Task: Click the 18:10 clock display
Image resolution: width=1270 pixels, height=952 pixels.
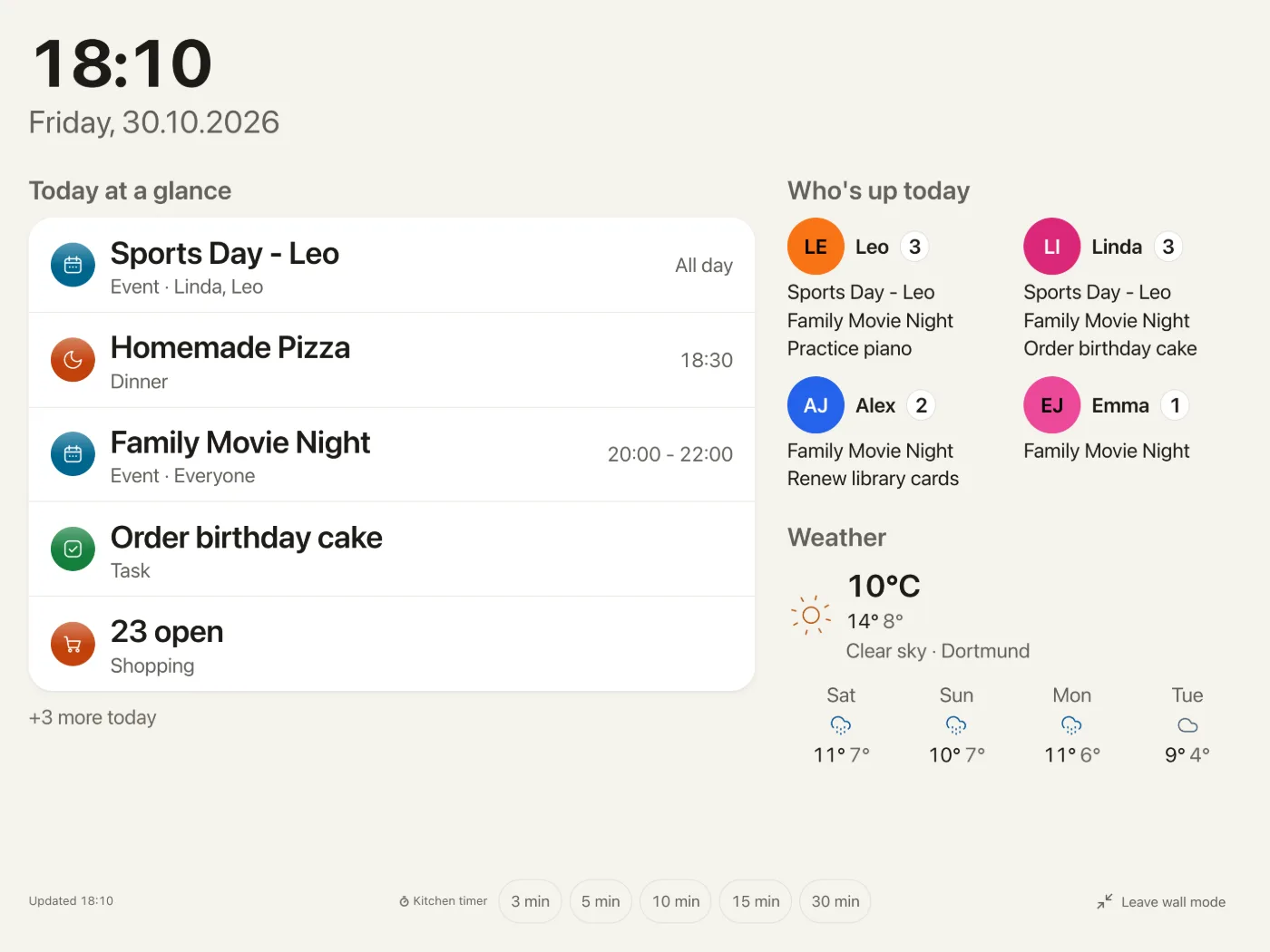Action: tap(122, 63)
